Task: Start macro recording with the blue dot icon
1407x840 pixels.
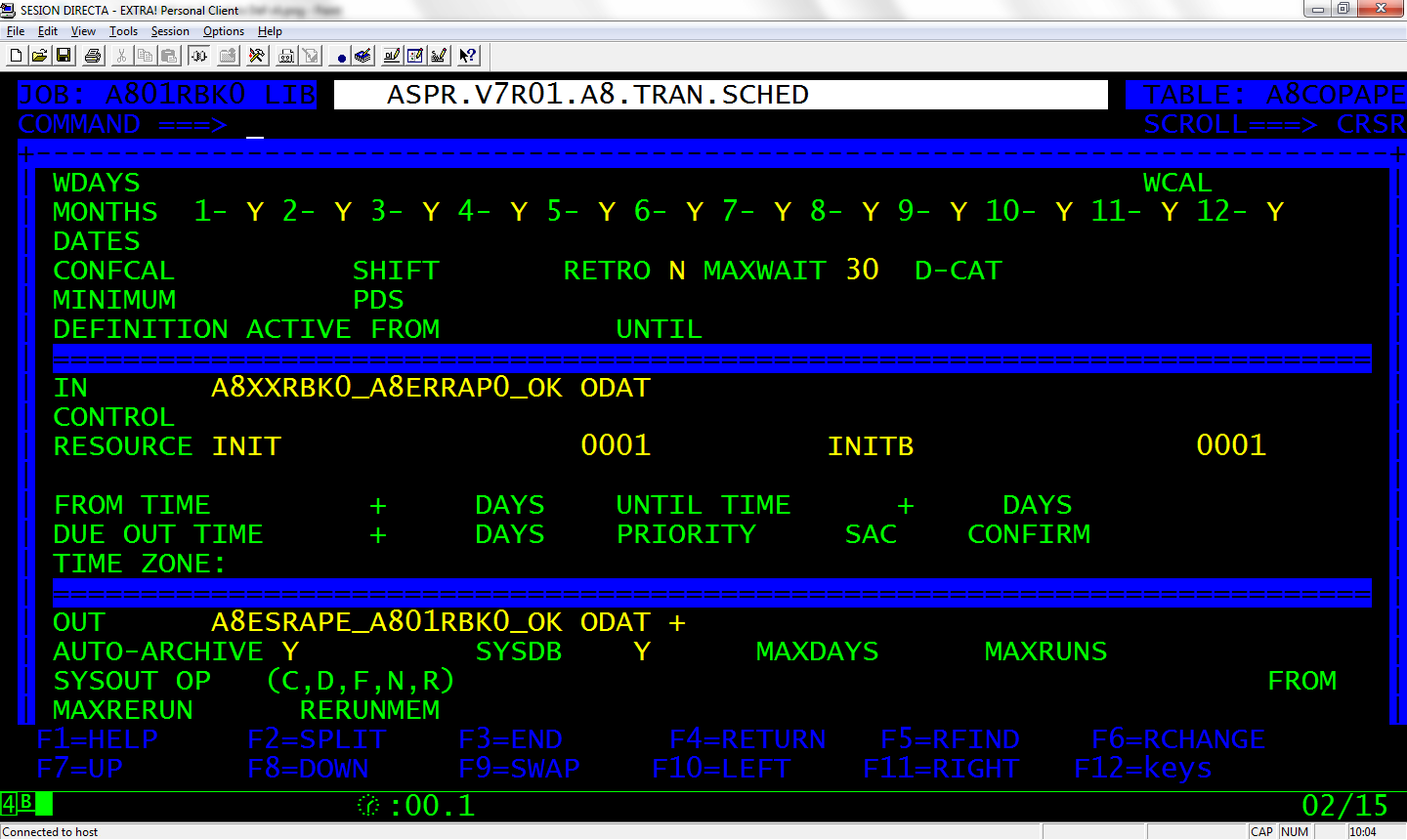Action: point(342,56)
